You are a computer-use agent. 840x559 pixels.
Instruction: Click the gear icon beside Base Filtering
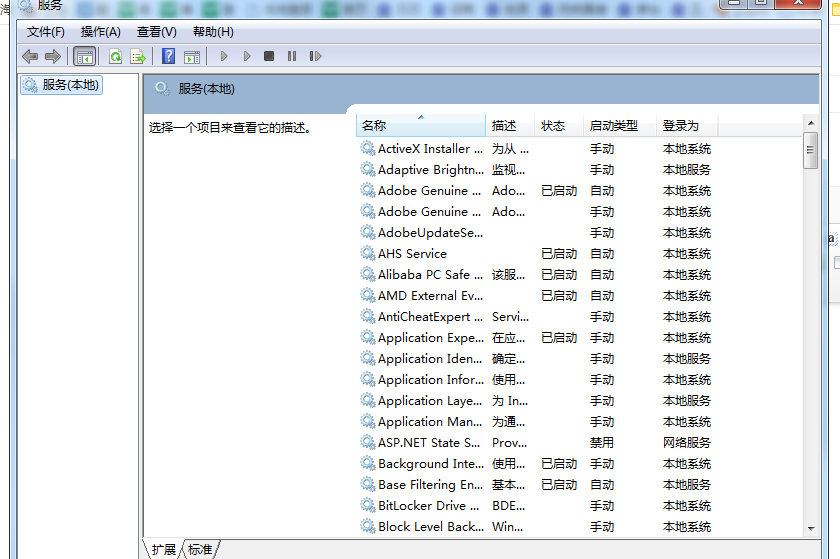tap(368, 485)
